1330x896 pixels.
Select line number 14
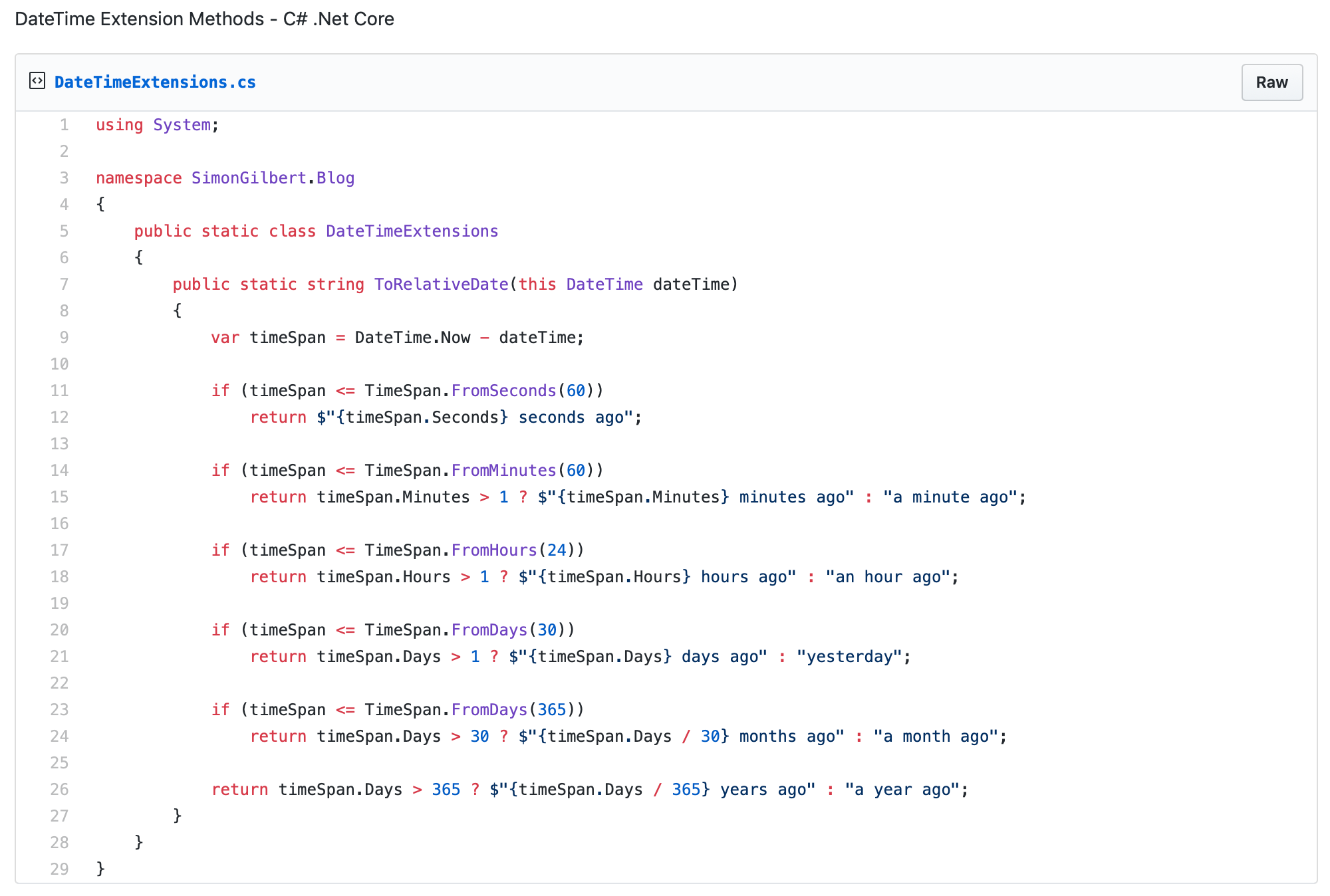pyautogui.click(x=60, y=471)
